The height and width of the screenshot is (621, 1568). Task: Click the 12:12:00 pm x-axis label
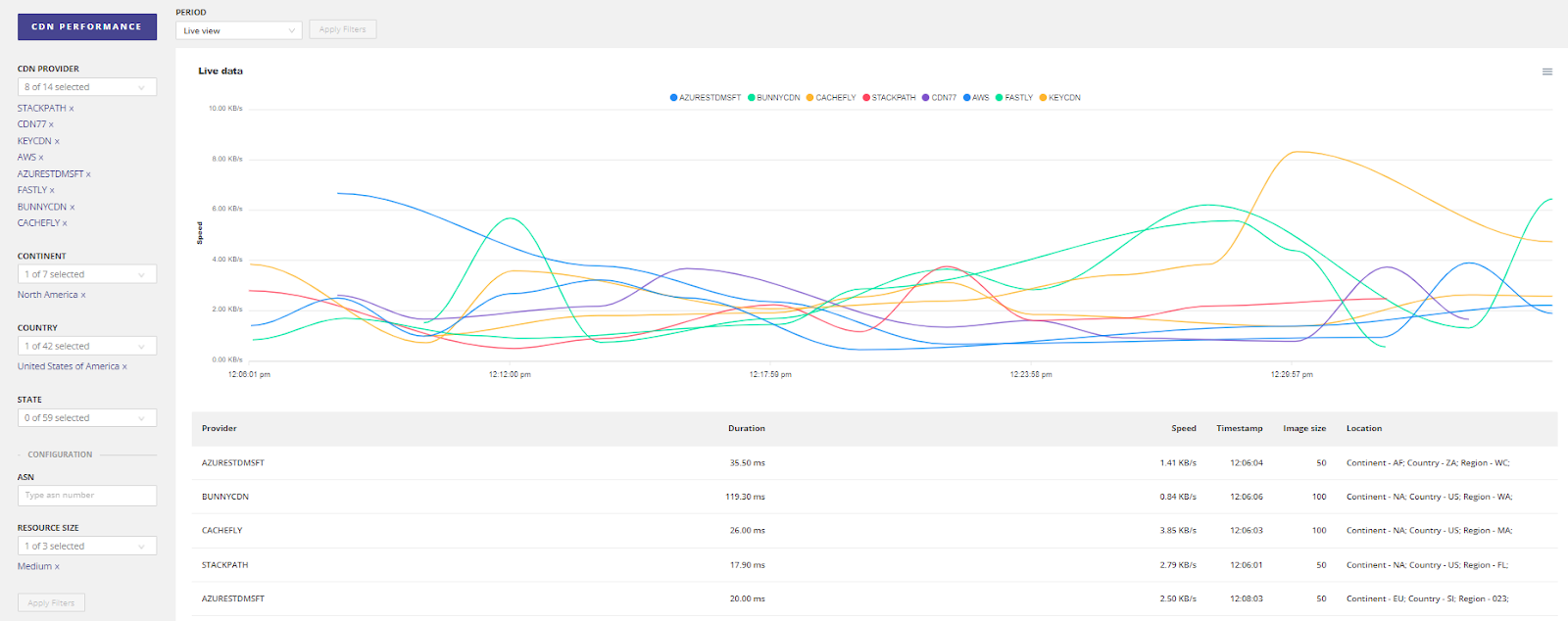pyautogui.click(x=510, y=375)
